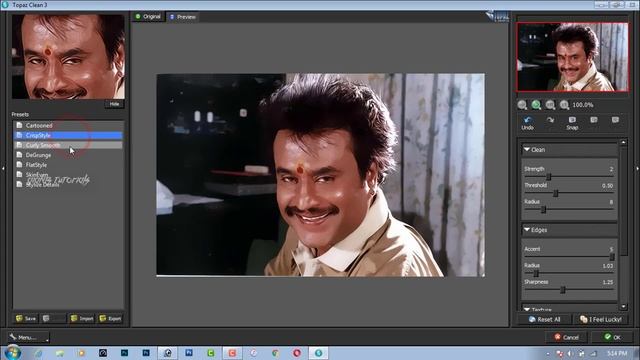
Task: Collapse the right panel arrow
Action: click(637, 168)
